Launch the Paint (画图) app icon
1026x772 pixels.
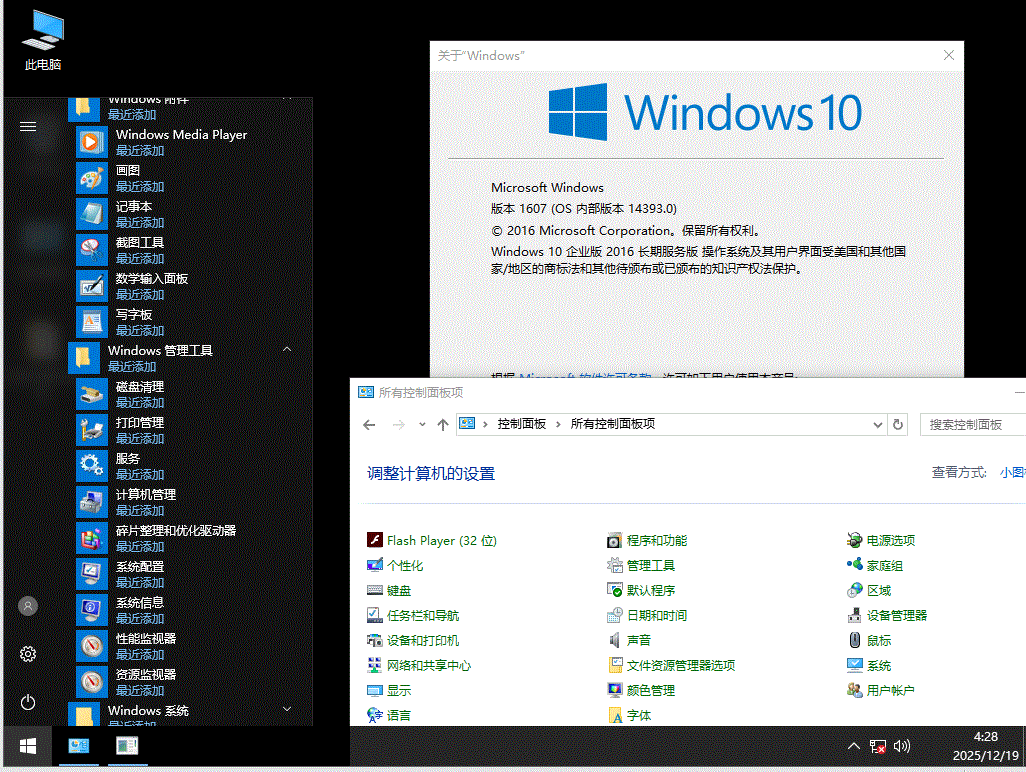[x=91, y=178]
